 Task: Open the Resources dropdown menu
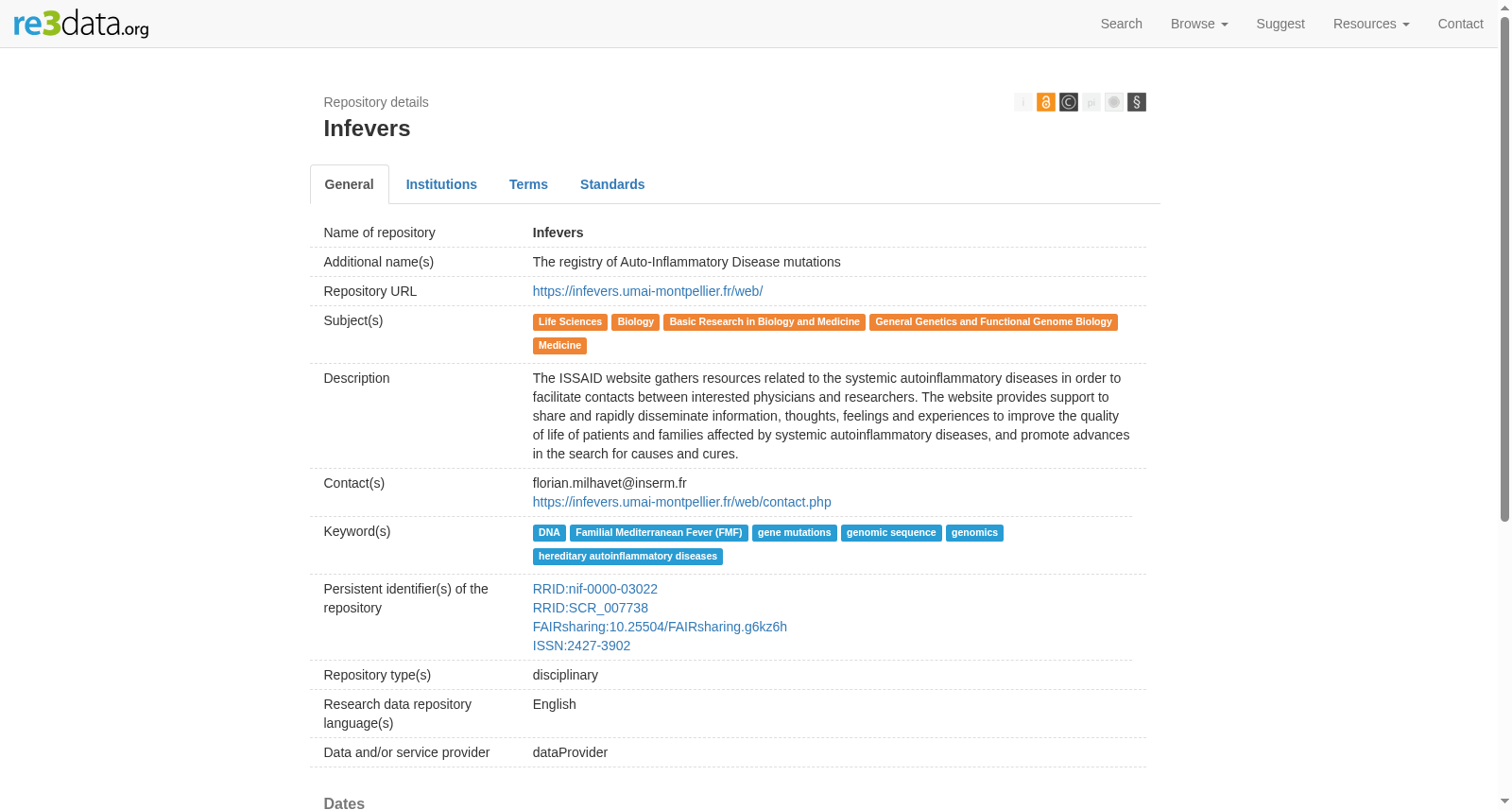[x=1371, y=24]
